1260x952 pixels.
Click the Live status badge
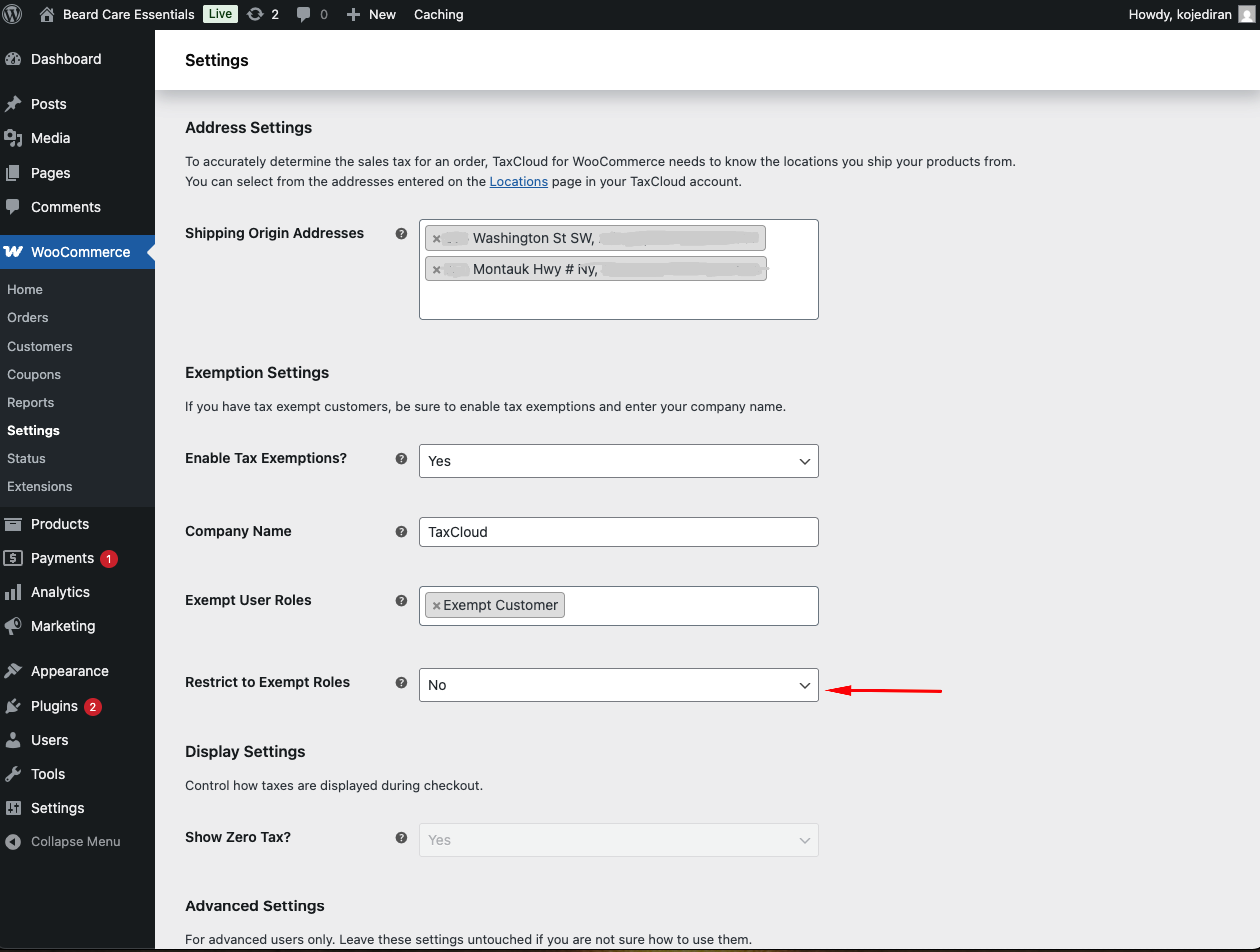click(220, 14)
